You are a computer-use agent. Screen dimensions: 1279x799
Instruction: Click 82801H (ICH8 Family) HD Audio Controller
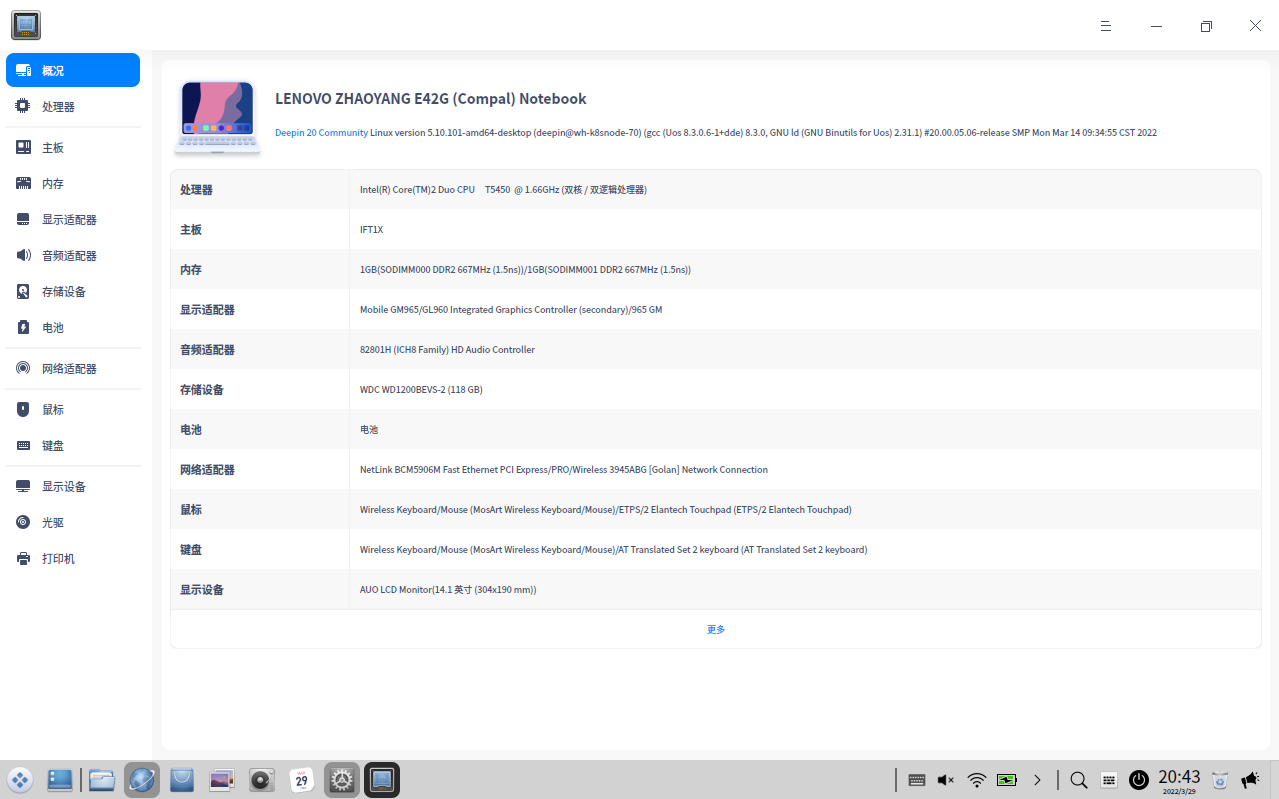(447, 349)
